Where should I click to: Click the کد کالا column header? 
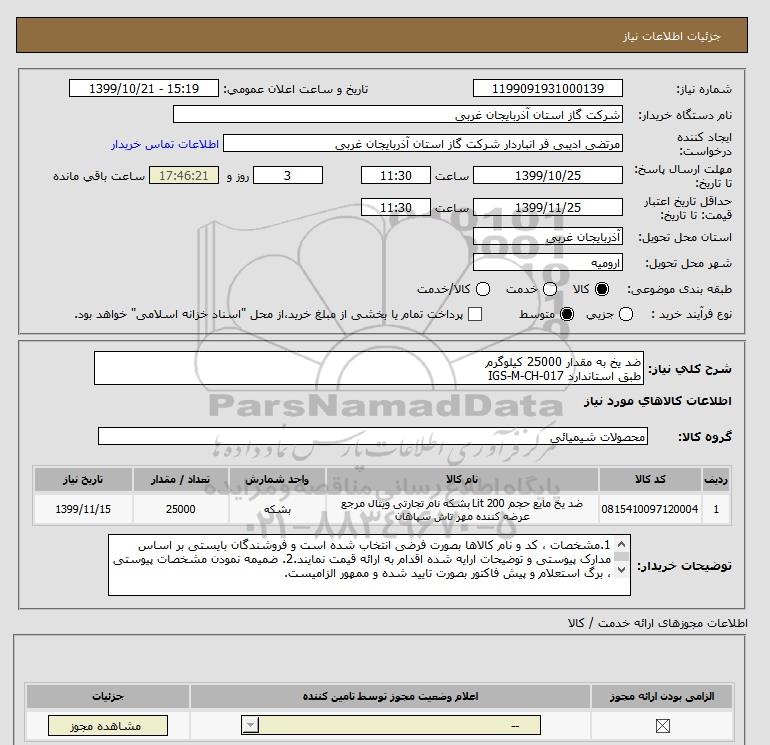(x=650, y=479)
